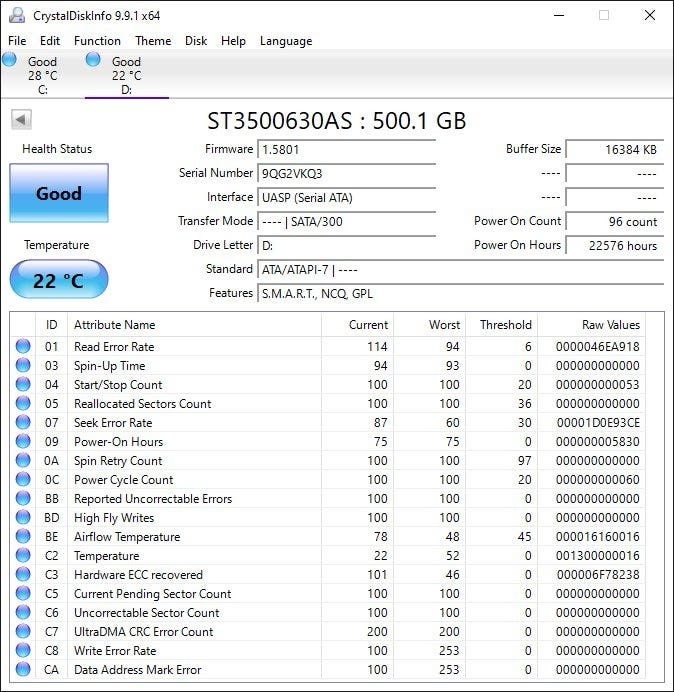Screen dimensions: 674x692
Task: Open the Theme menu
Action: 153,41
